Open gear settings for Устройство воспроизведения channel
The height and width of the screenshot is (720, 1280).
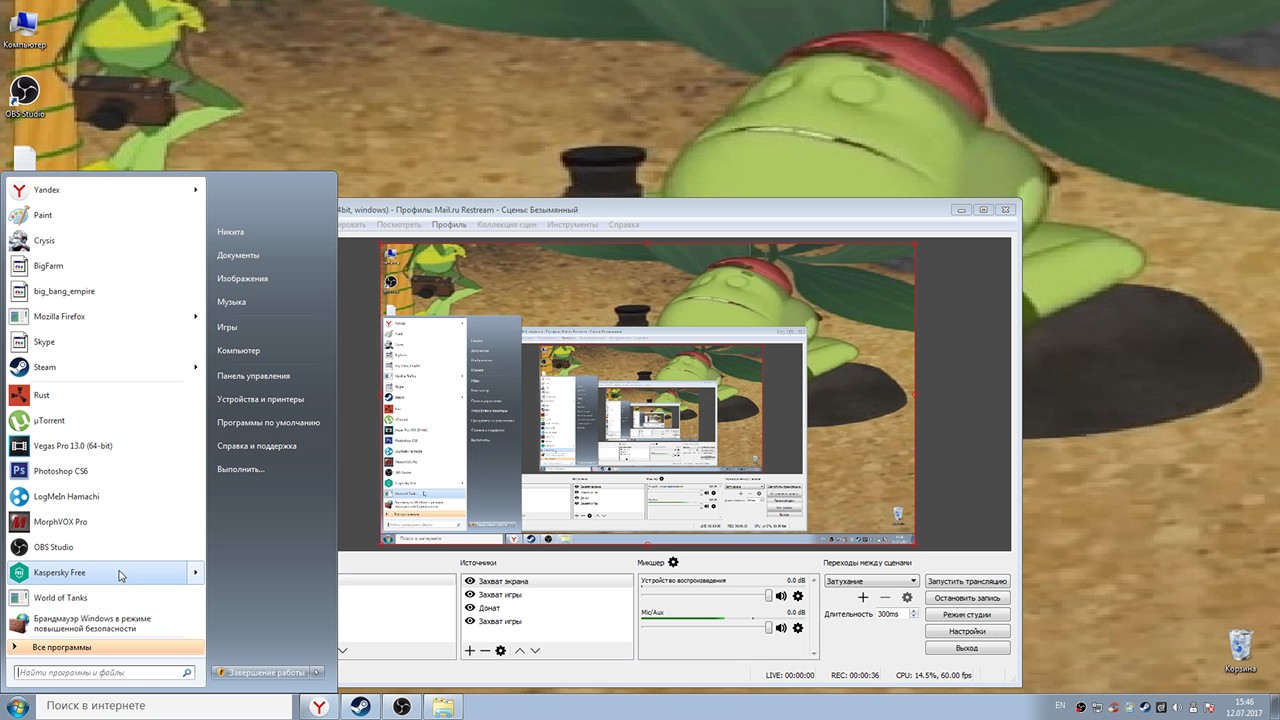(x=797, y=596)
